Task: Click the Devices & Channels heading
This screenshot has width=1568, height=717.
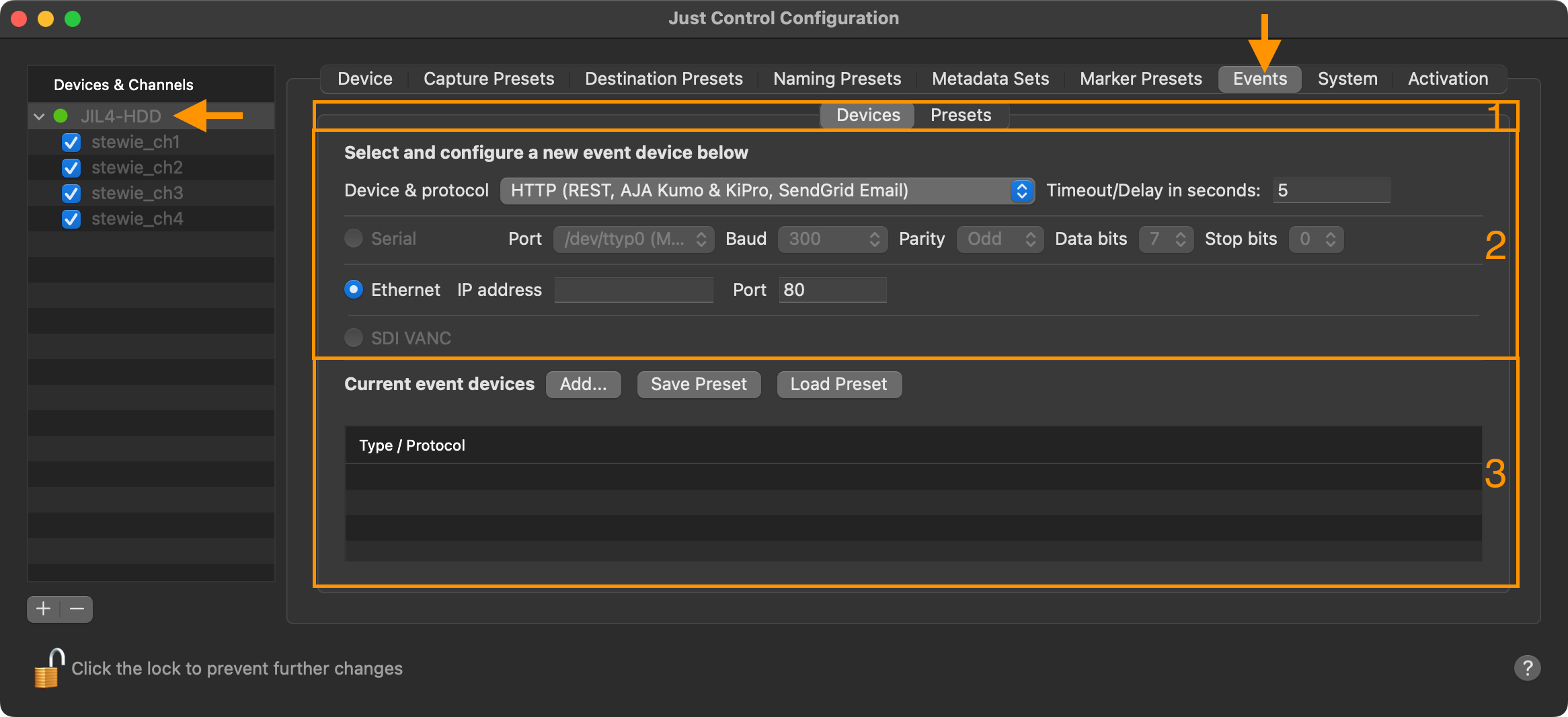Action: 124,85
